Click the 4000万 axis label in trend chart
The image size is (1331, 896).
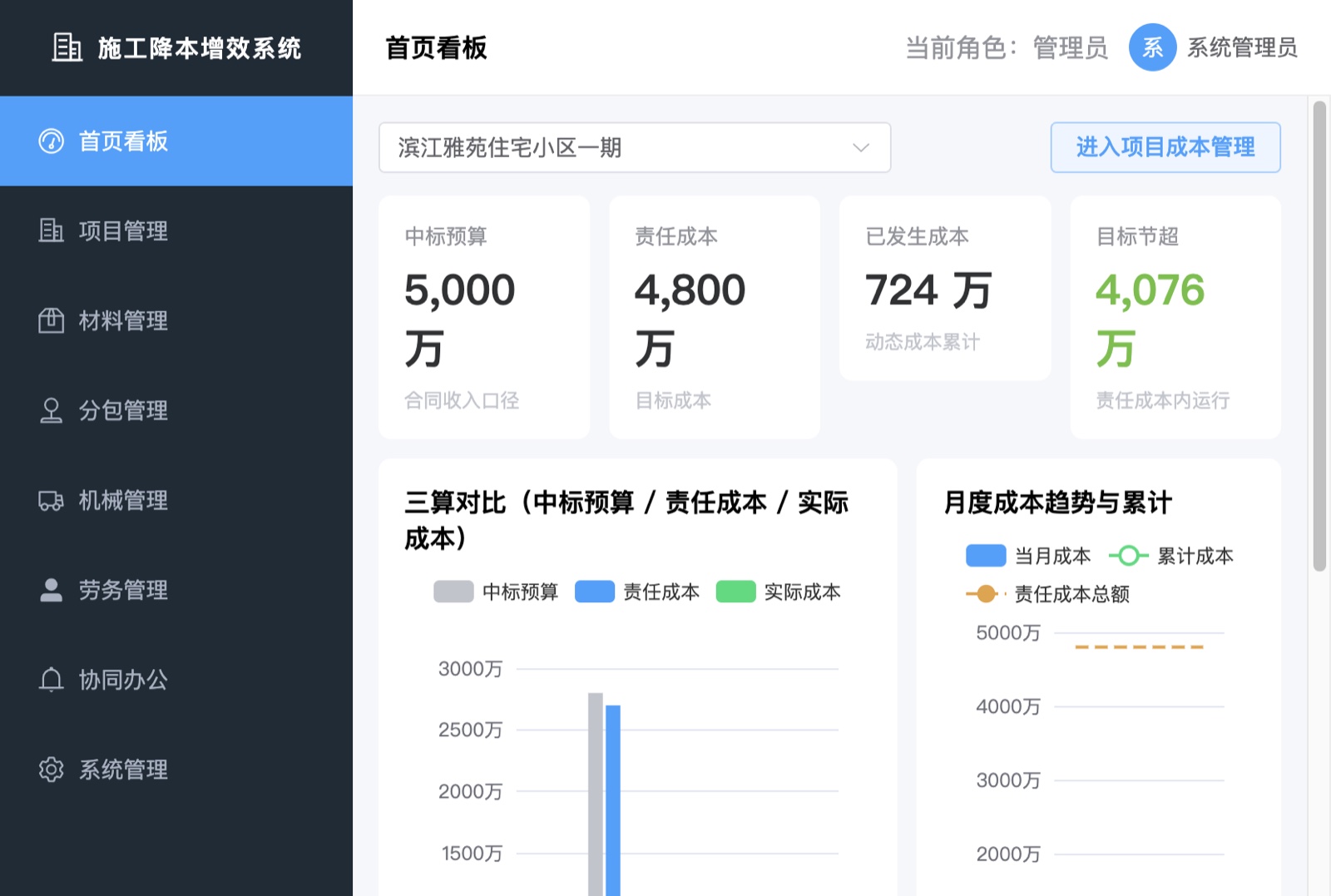click(1008, 706)
